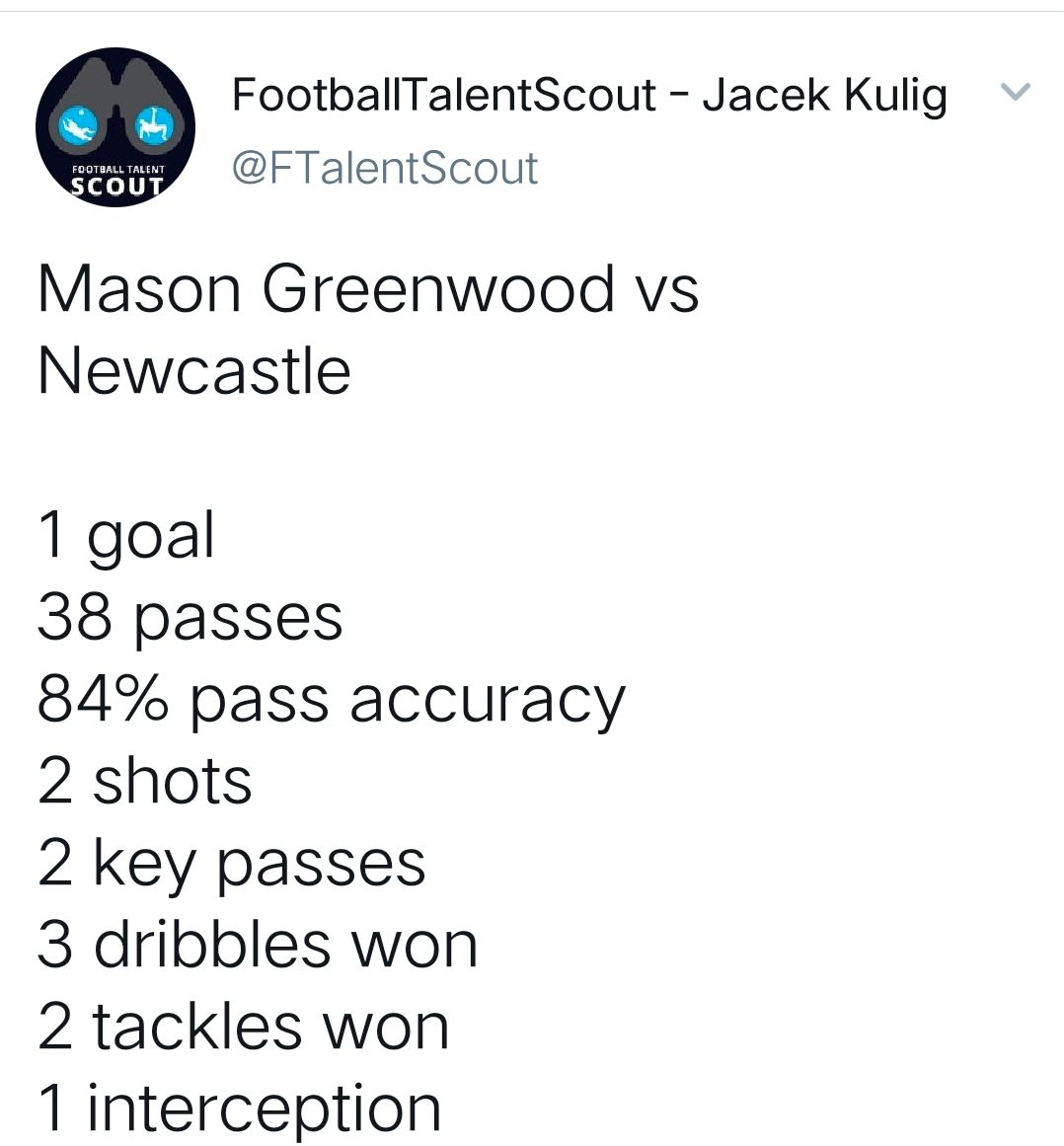The height and width of the screenshot is (1146, 1064).
Task: Select the Mason Greenwood vs text
Action: coord(368,289)
